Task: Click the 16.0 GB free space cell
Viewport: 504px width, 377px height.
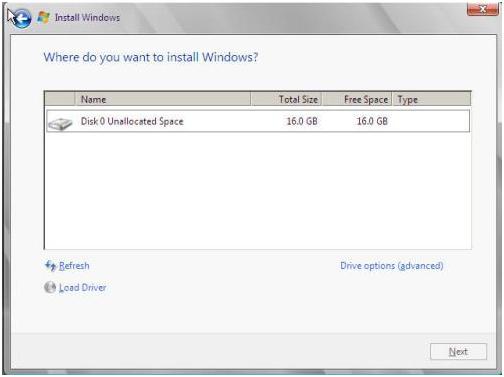Action: pos(372,121)
